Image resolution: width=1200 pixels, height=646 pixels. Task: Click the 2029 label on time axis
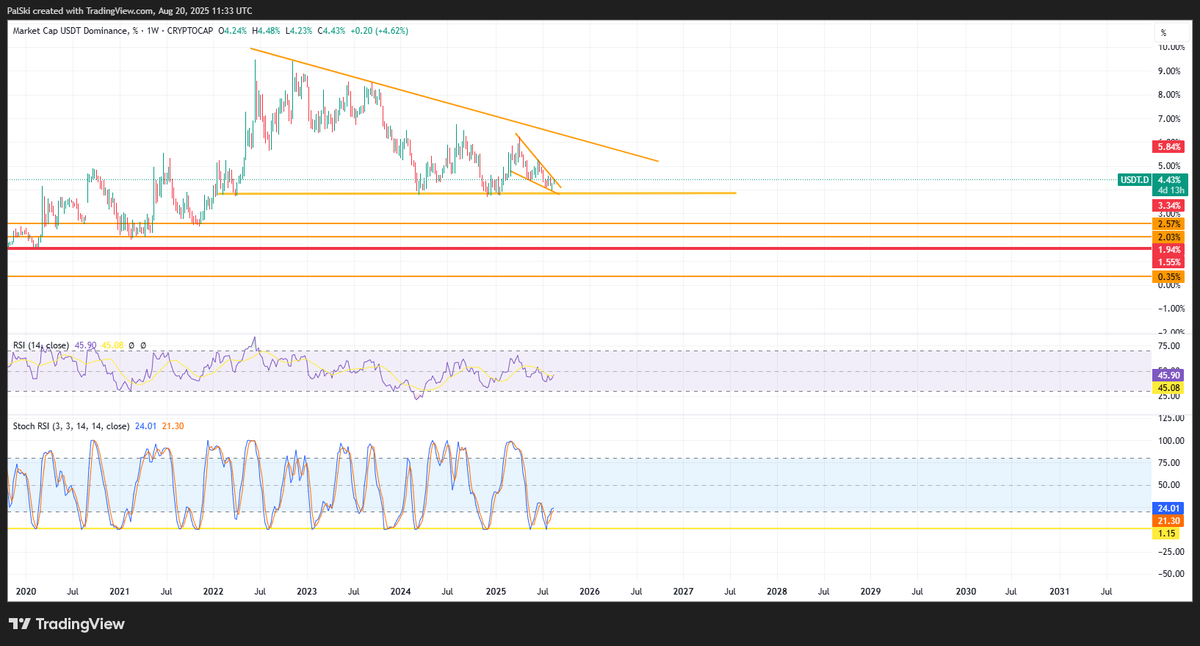click(870, 593)
